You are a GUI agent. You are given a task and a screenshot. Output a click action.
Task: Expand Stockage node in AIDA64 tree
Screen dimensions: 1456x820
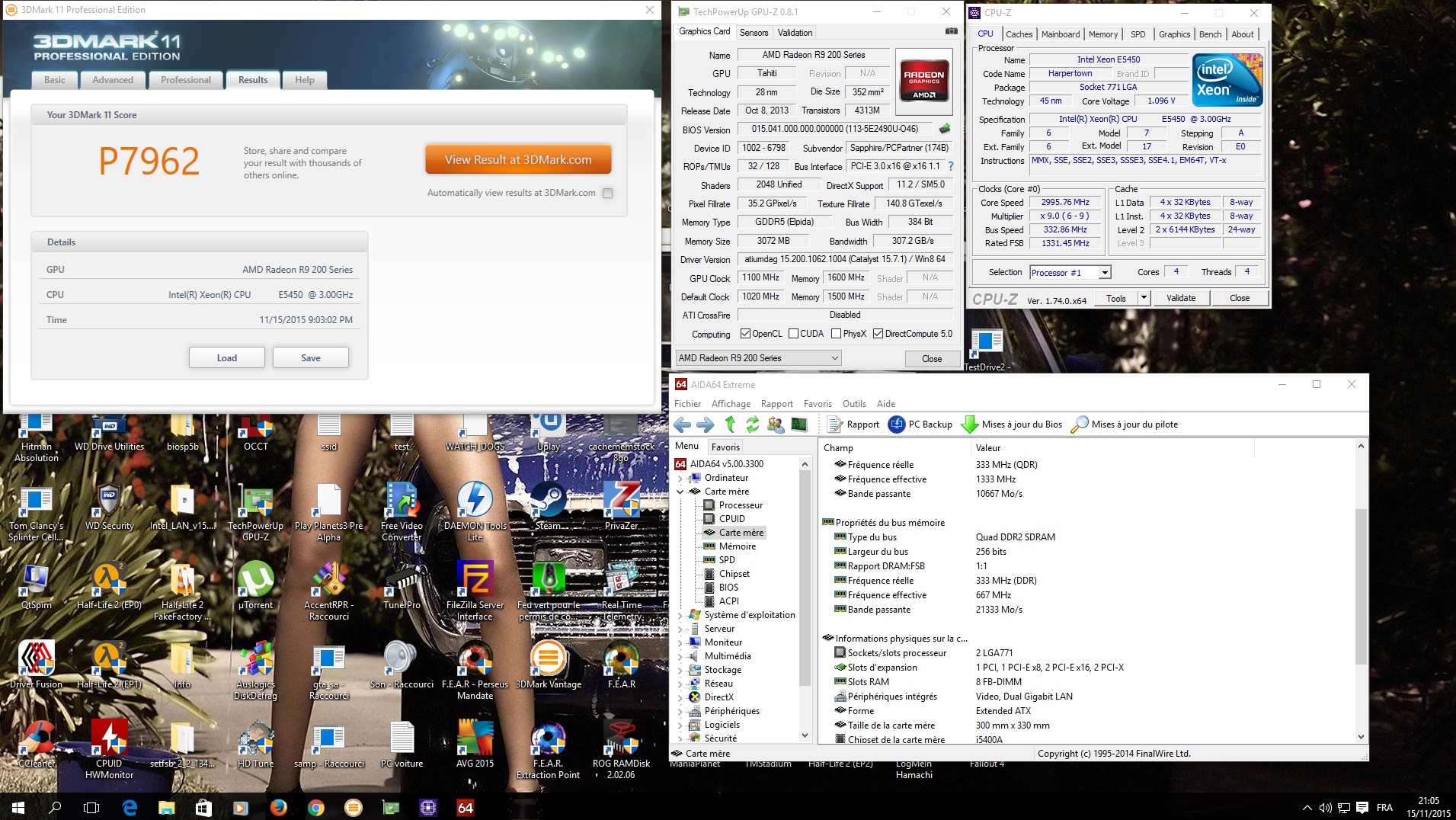tap(680, 671)
